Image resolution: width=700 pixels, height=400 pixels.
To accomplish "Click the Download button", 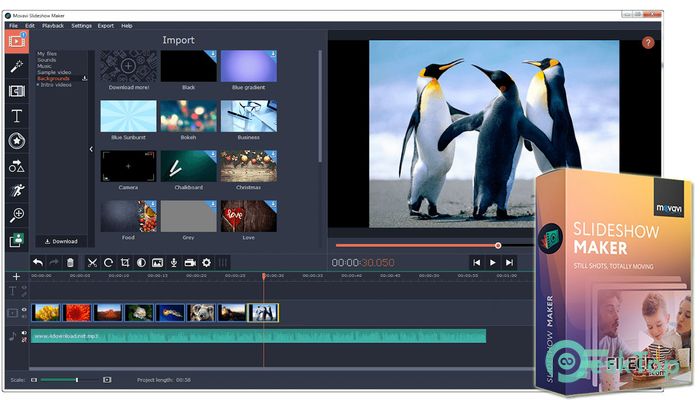I will coord(62,242).
